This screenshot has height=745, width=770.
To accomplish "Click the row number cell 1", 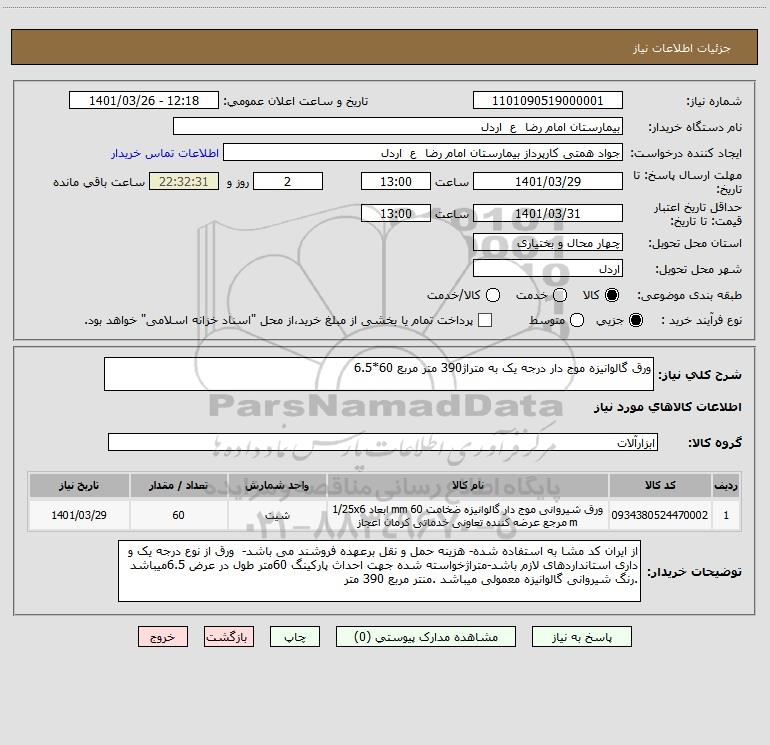I will (x=726, y=515).
